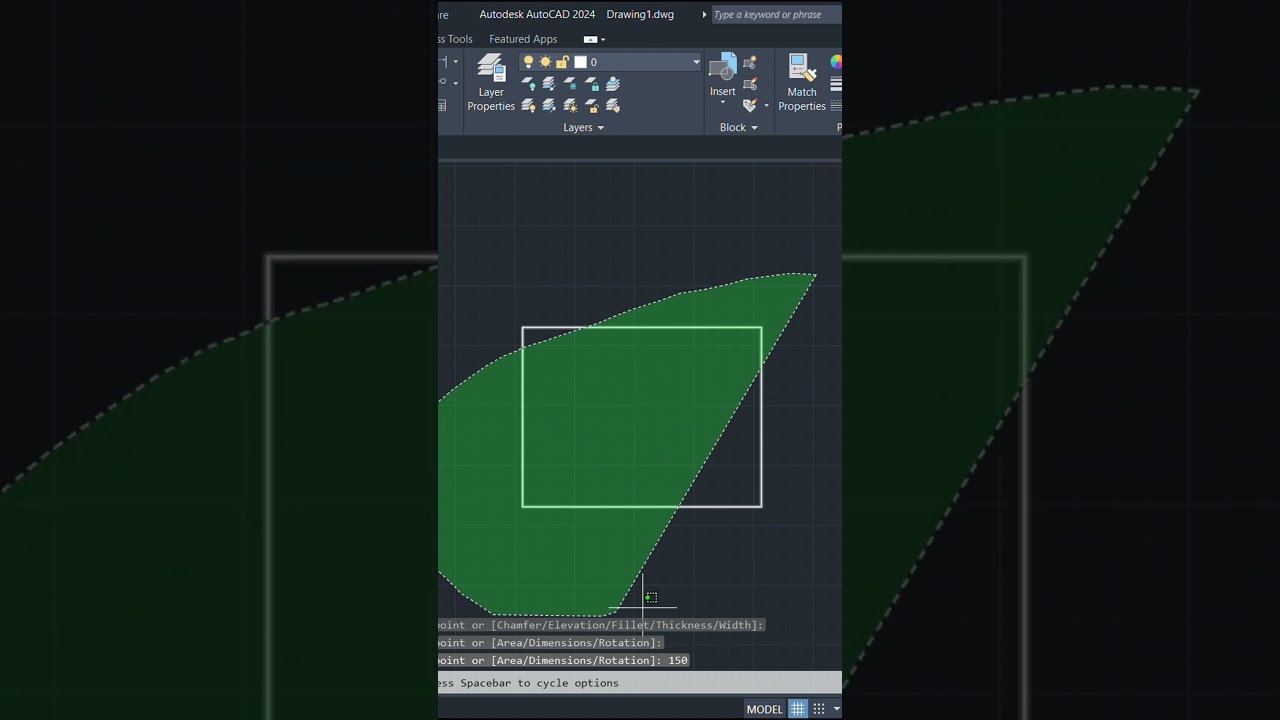Click the MODEL space button
The image size is (1280, 720).
coord(764,709)
